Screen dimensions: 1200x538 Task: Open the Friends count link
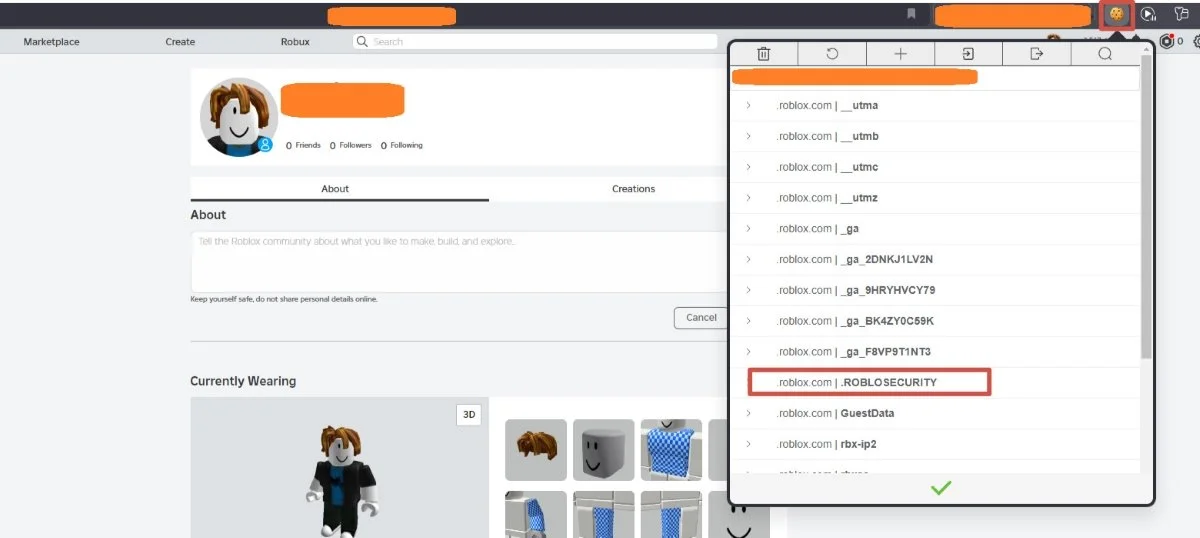click(x=303, y=145)
